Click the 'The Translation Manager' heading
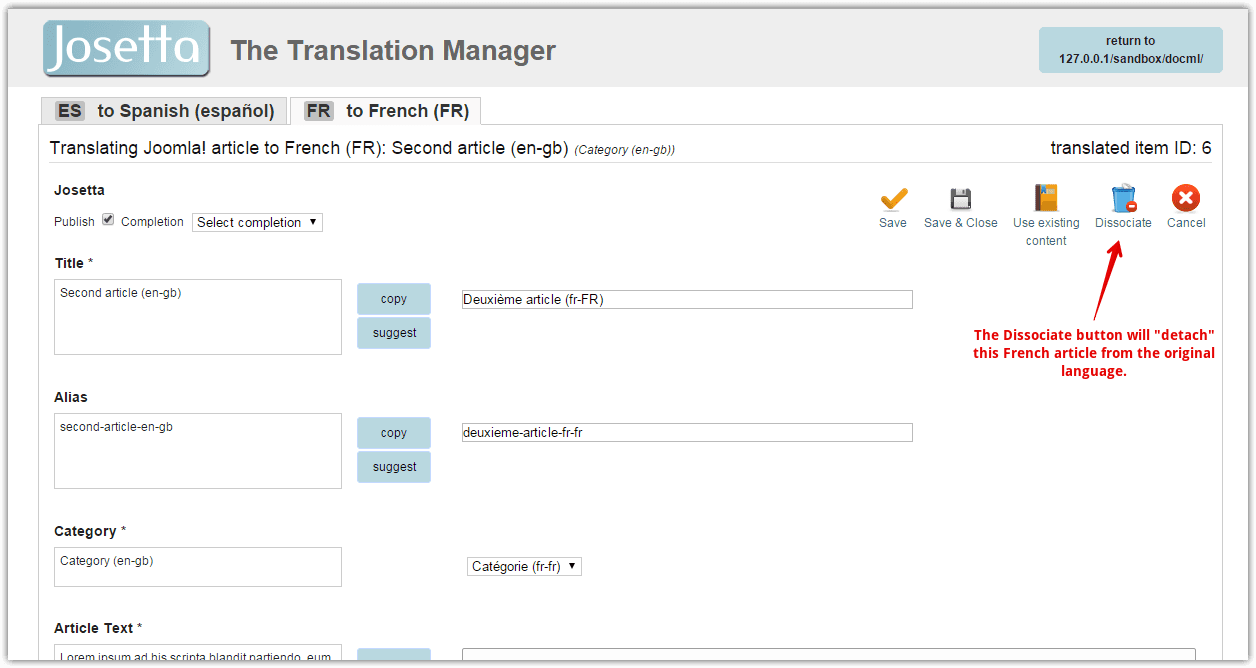1256x668 pixels. pos(393,50)
